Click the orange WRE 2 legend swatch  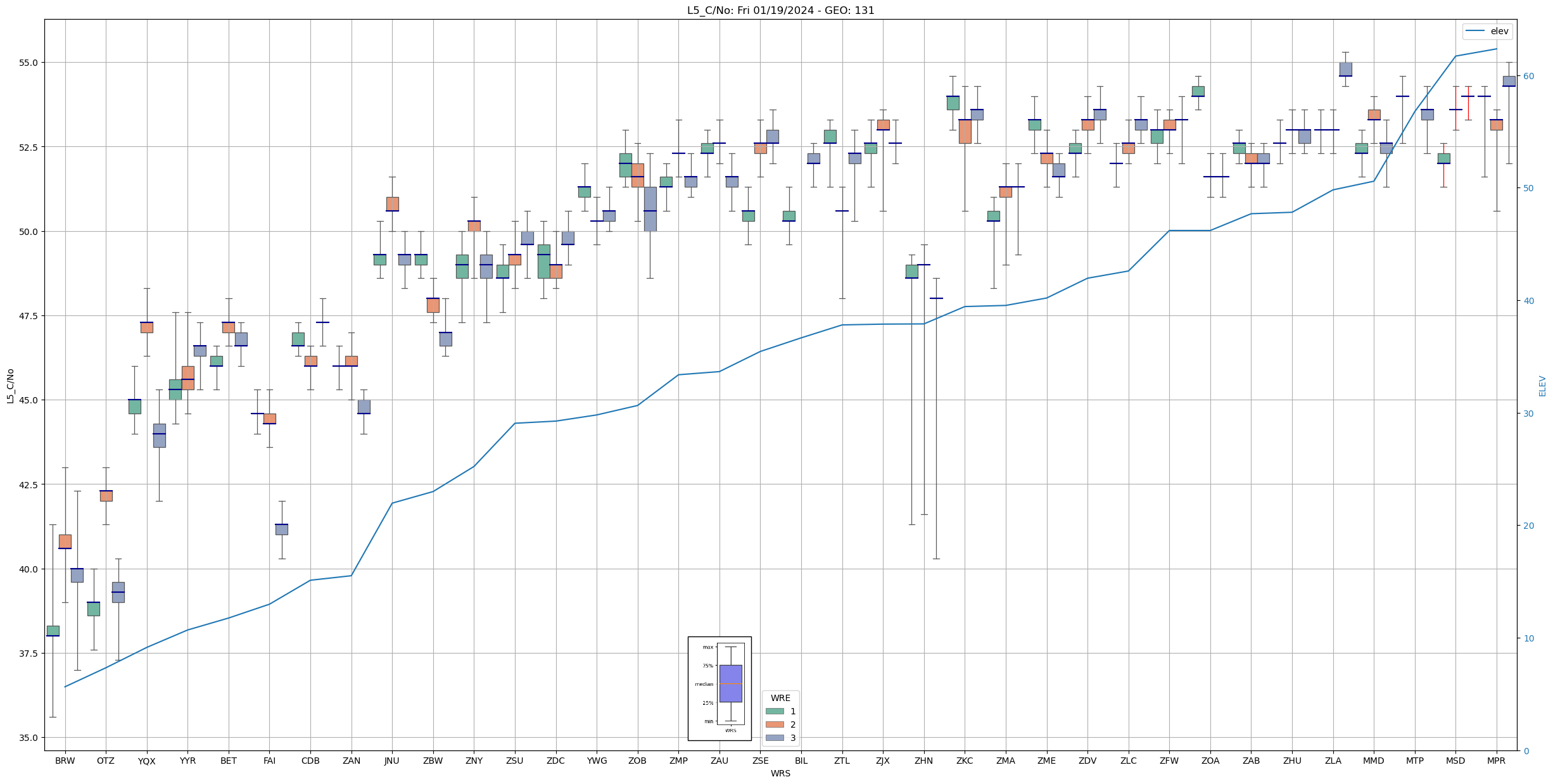(774, 724)
